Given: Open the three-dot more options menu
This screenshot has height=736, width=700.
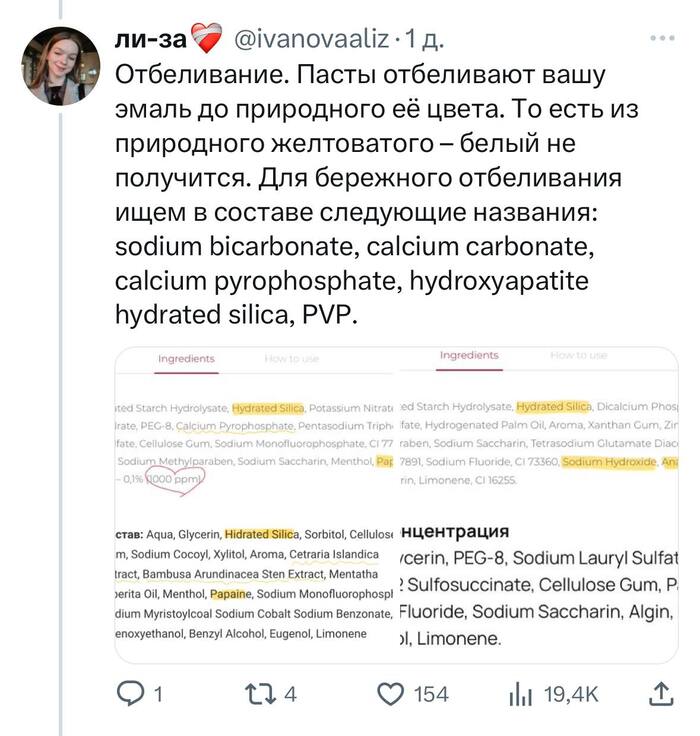Looking at the screenshot, I should pyautogui.click(x=661, y=40).
